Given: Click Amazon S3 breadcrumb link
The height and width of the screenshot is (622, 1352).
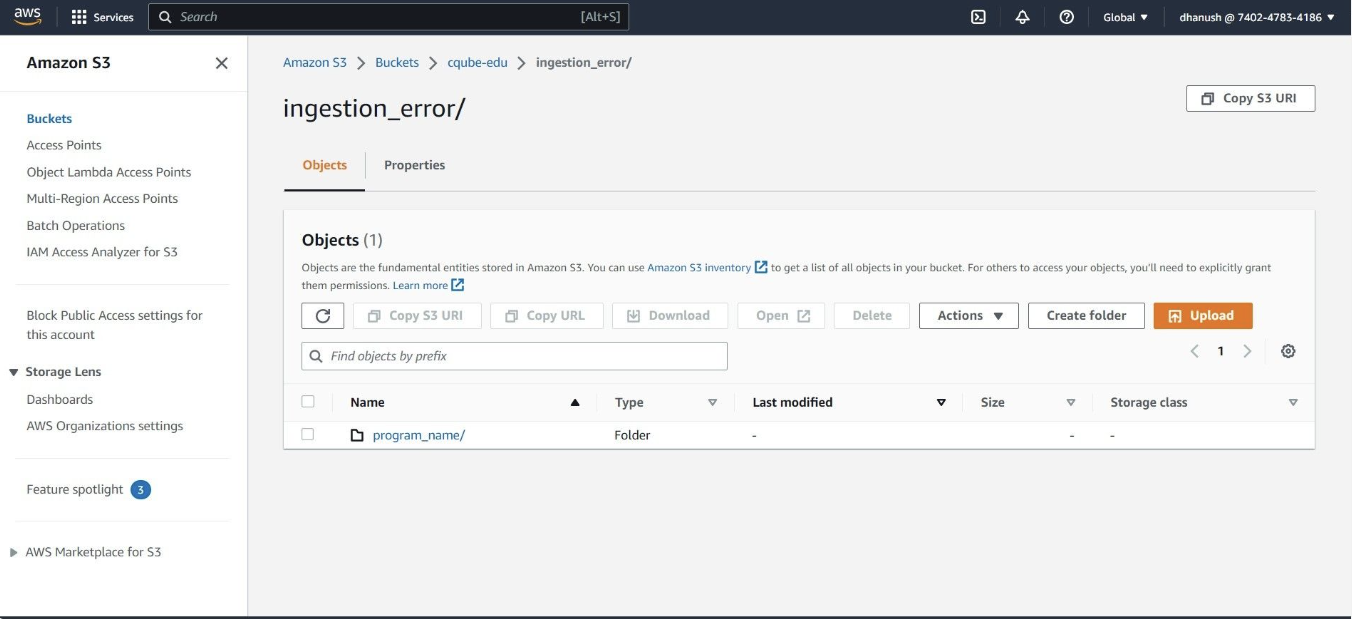Looking at the screenshot, I should pyautogui.click(x=315, y=63).
